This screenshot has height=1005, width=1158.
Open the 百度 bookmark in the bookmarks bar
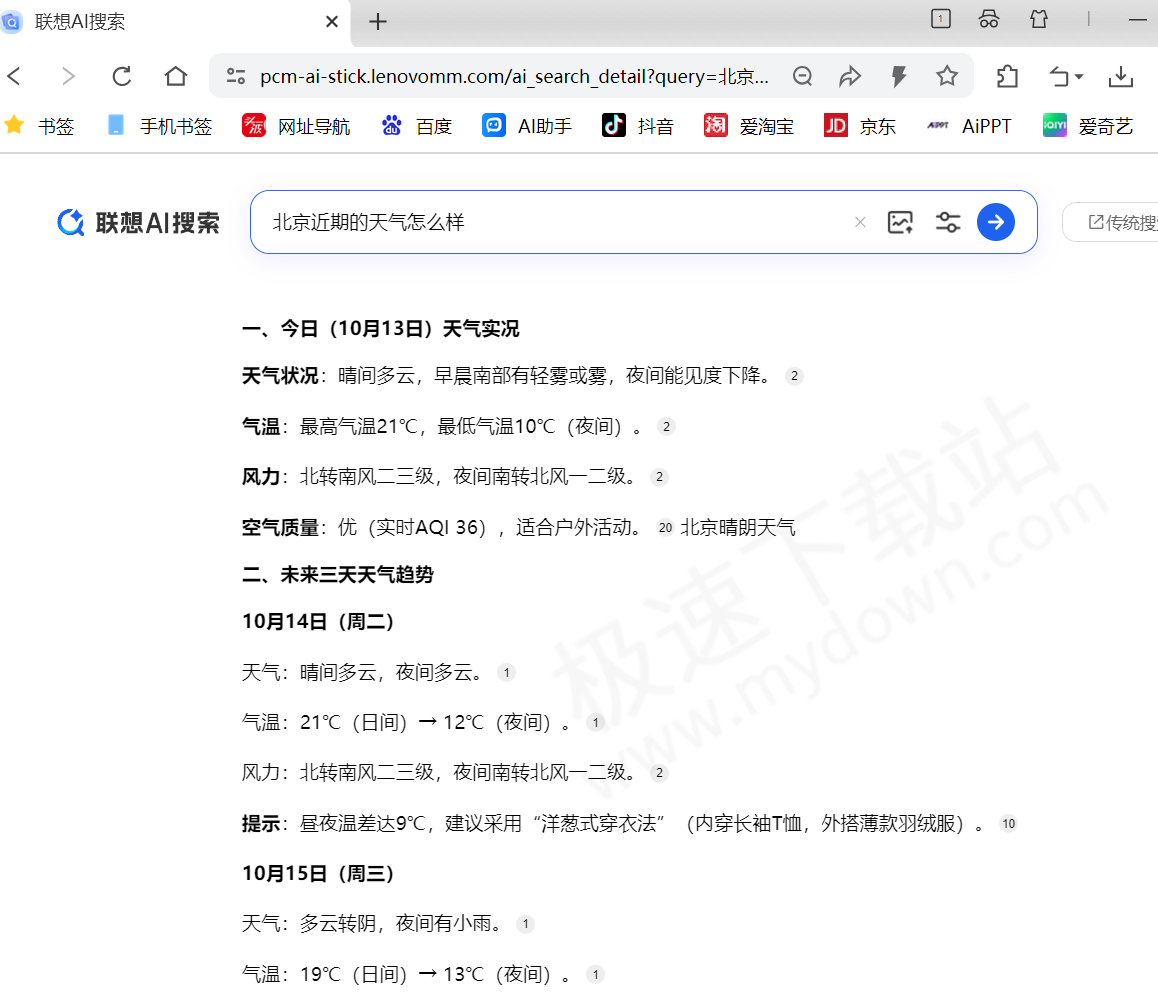coord(416,125)
